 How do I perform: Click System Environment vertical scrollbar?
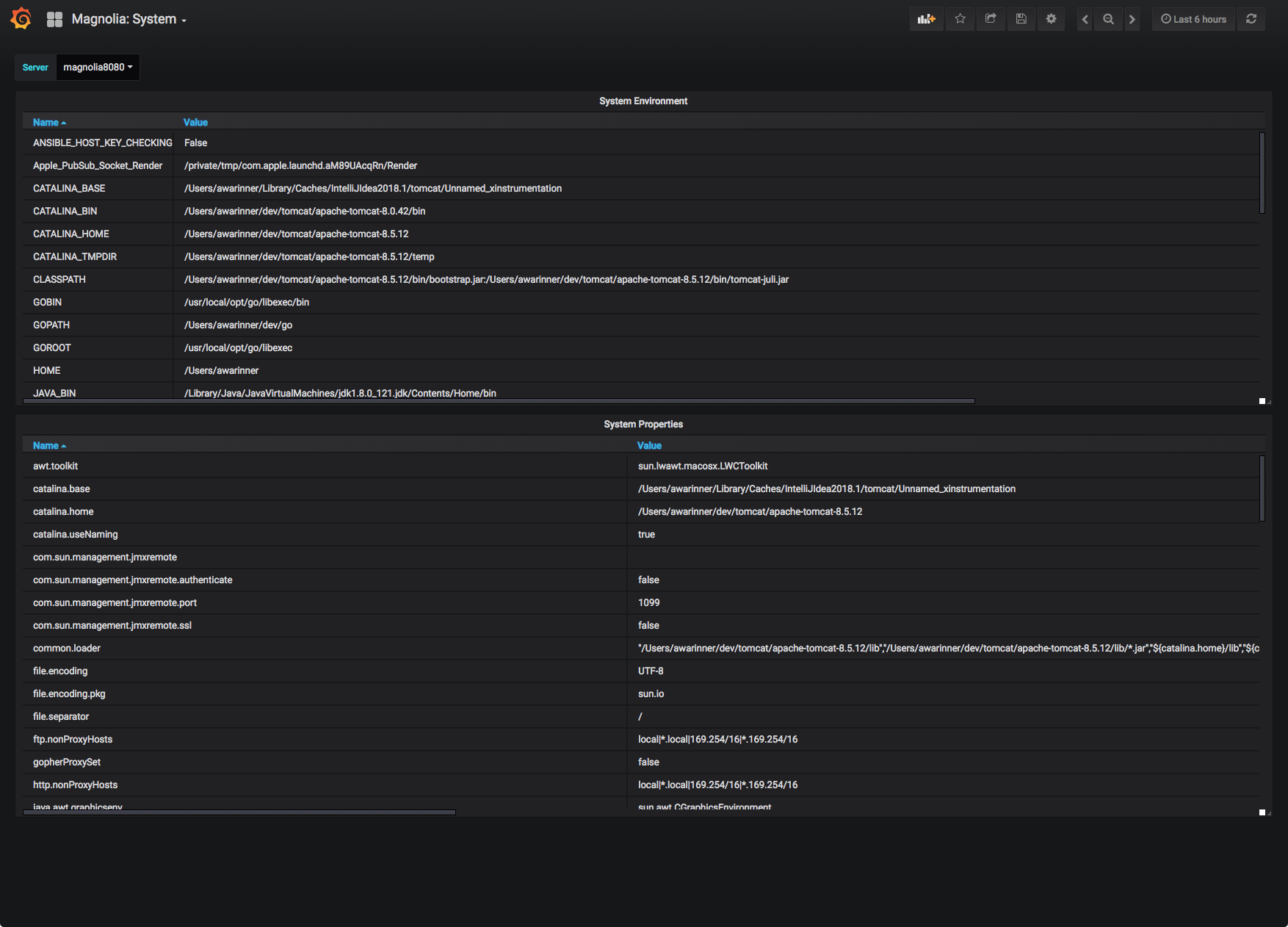click(1262, 173)
